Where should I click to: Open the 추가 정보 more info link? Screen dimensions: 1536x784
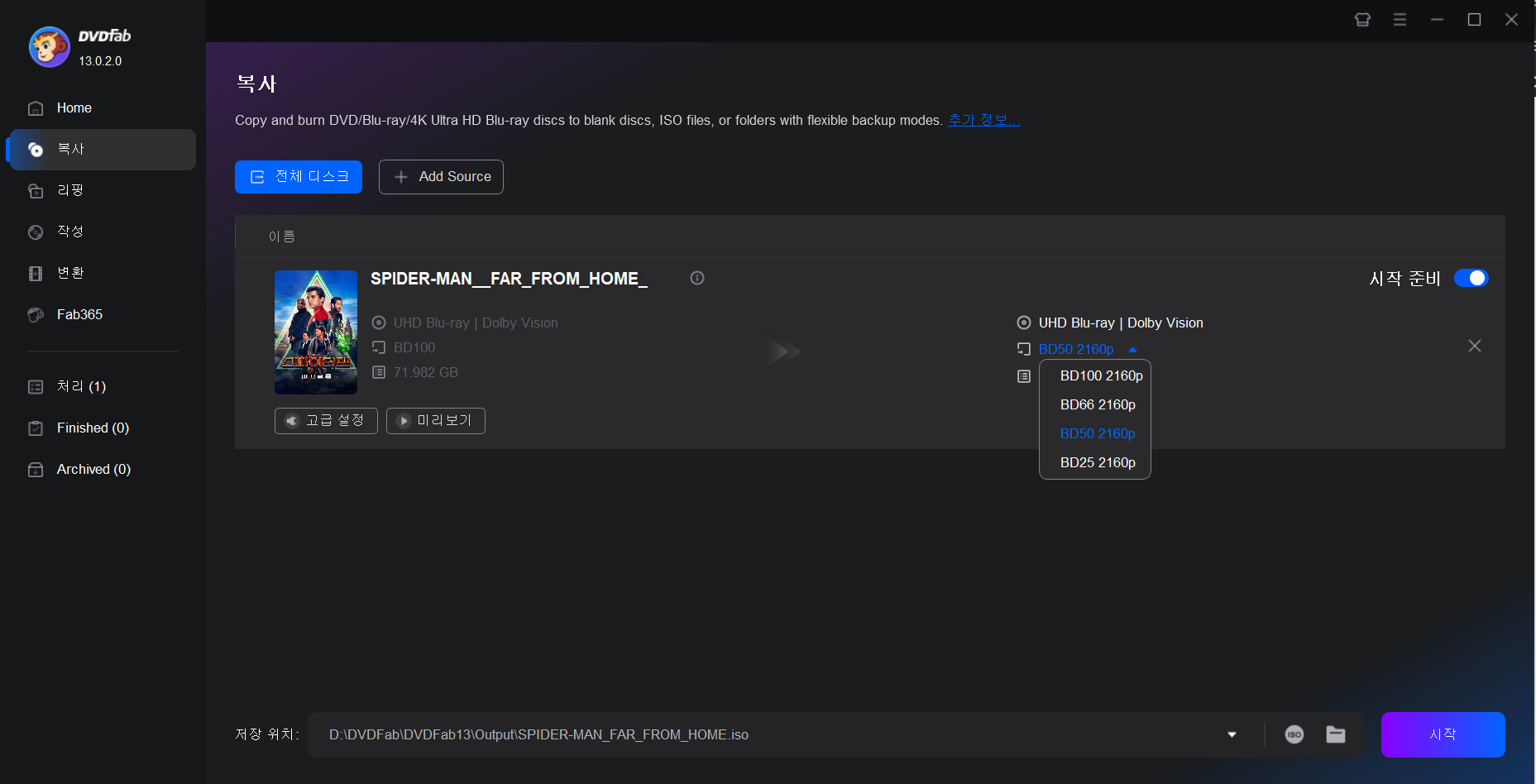[x=983, y=120]
